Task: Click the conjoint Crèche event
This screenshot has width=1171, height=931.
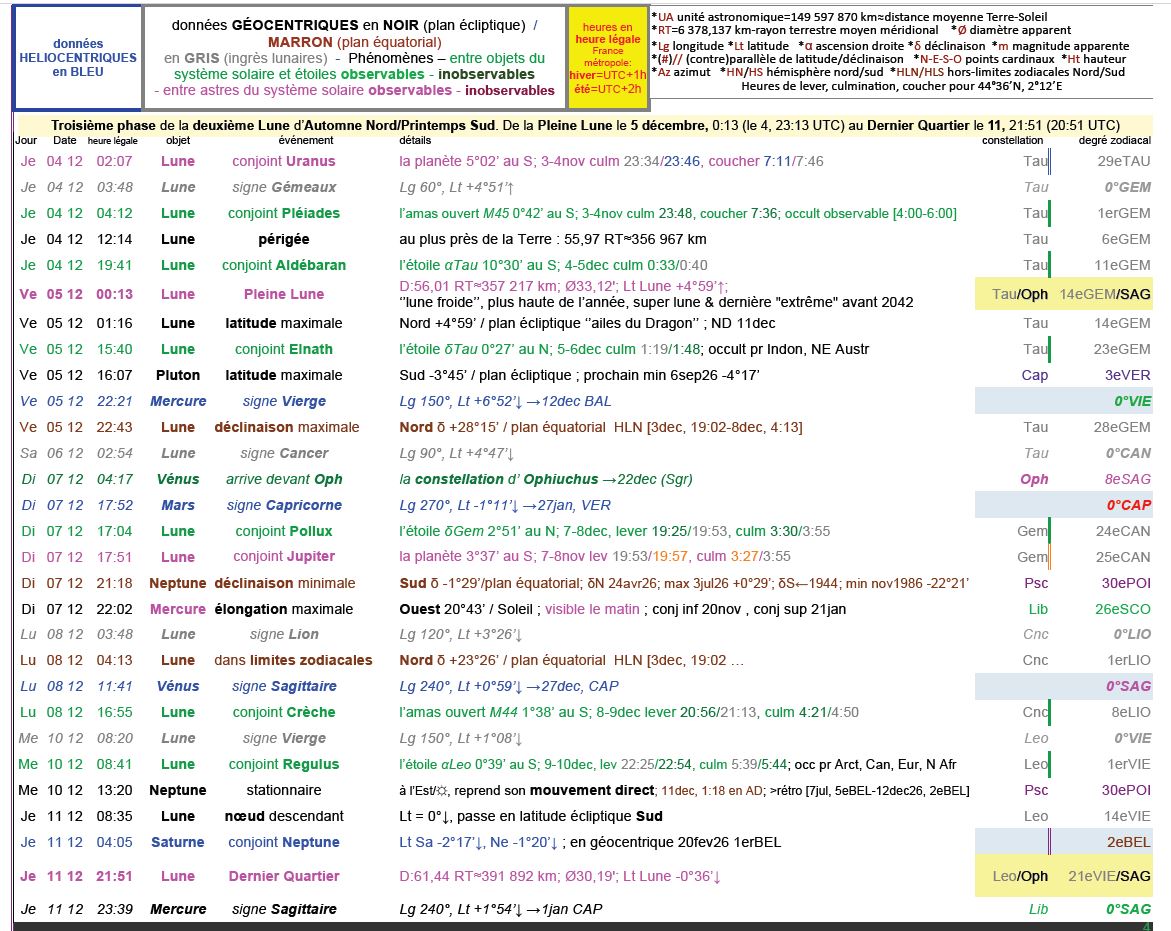Action: tap(284, 712)
